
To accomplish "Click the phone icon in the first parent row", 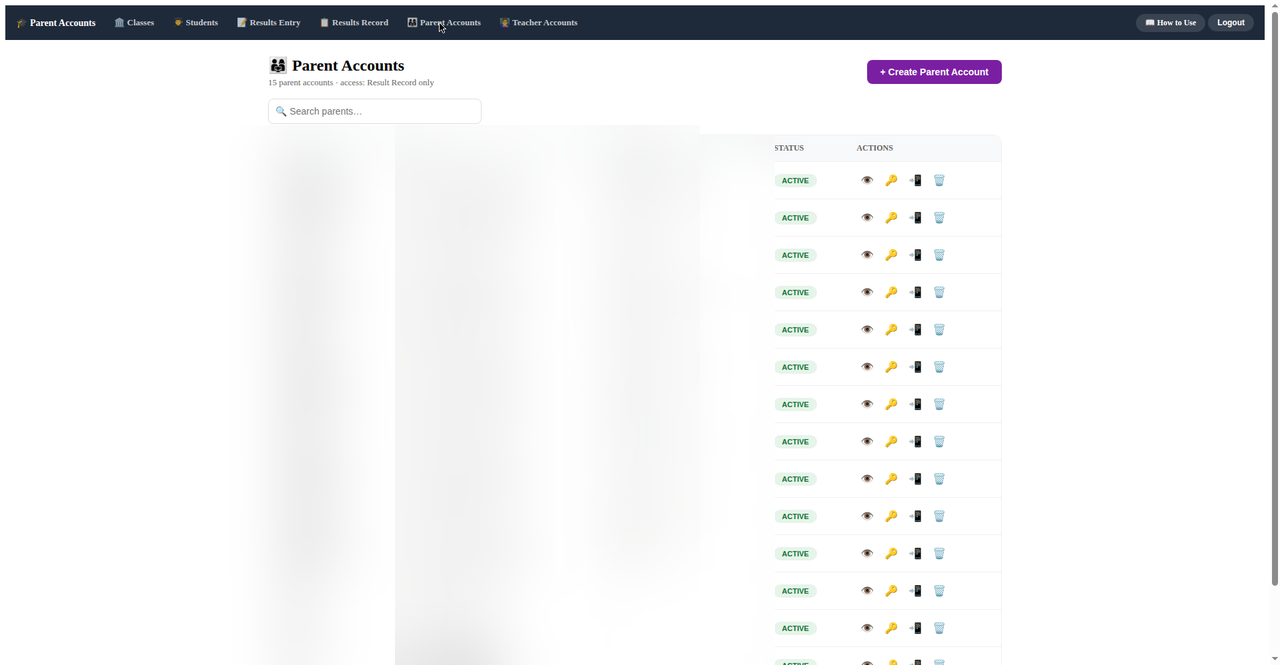I will (x=915, y=181).
